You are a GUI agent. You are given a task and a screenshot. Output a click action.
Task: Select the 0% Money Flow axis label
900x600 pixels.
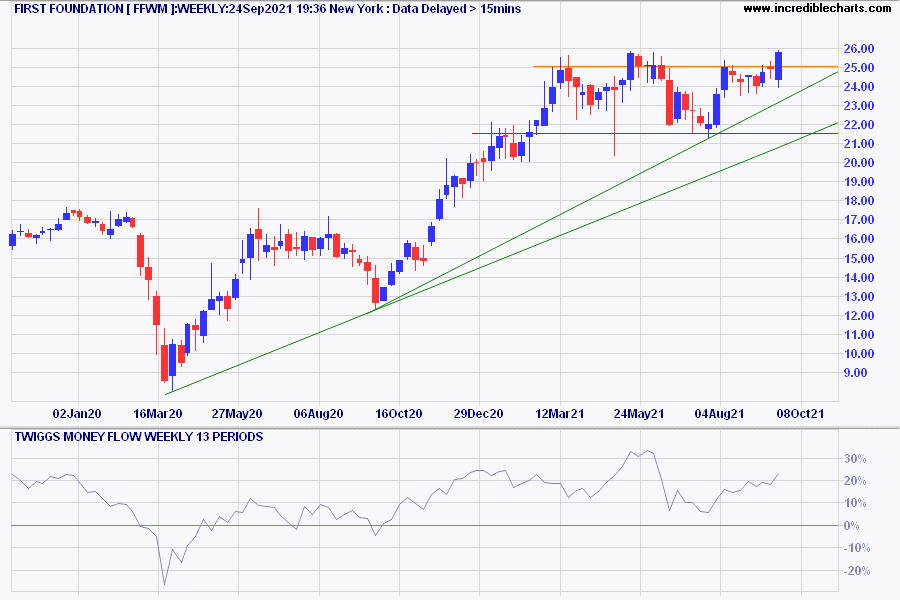(x=852, y=526)
